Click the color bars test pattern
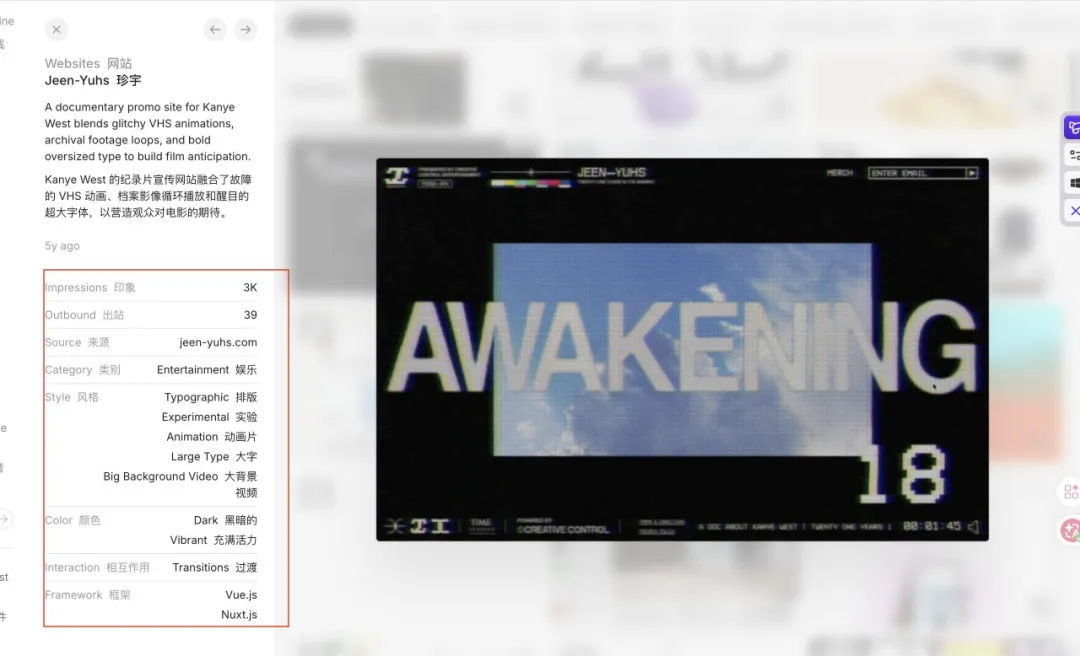Image resolution: width=1080 pixels, height=656 pixels. 530,184
